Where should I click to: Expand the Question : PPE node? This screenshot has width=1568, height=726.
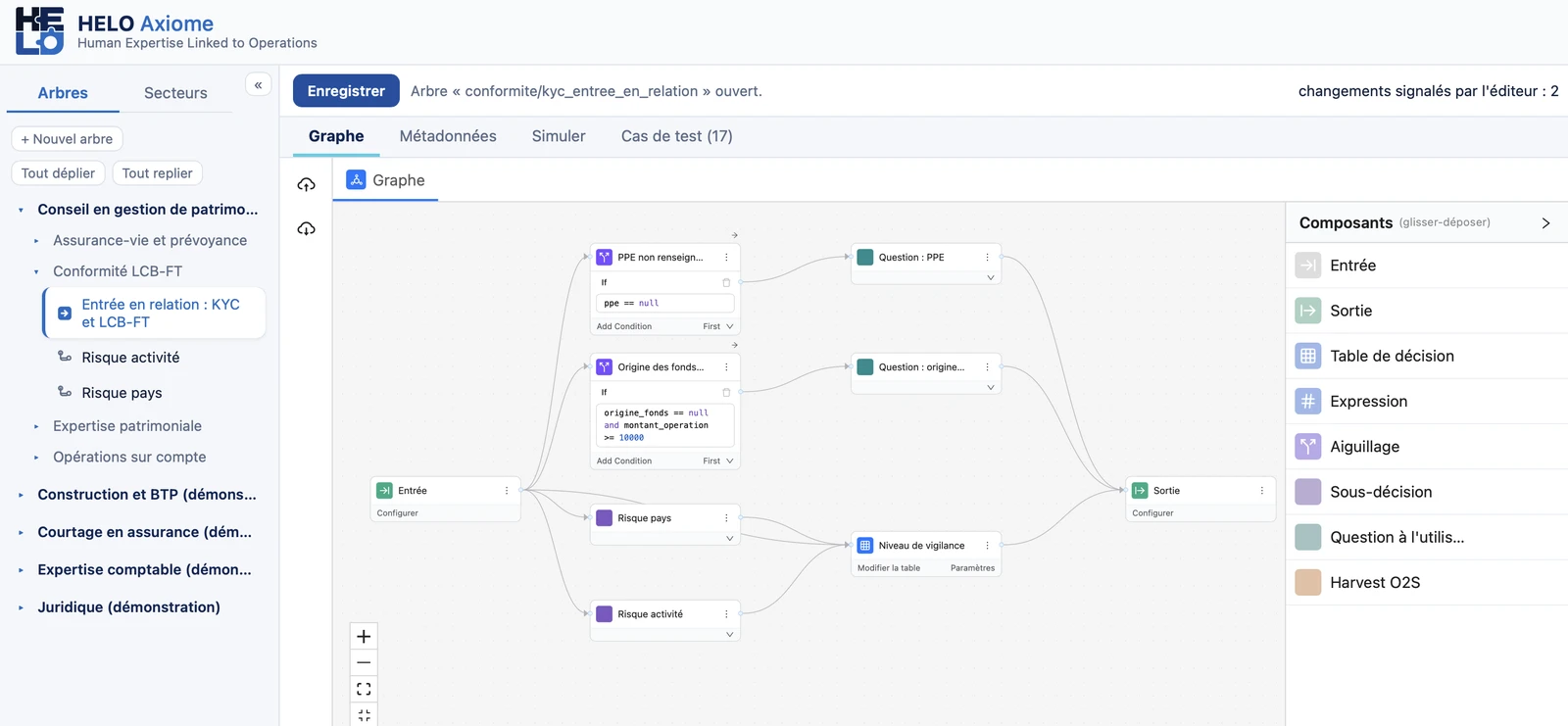990,277
